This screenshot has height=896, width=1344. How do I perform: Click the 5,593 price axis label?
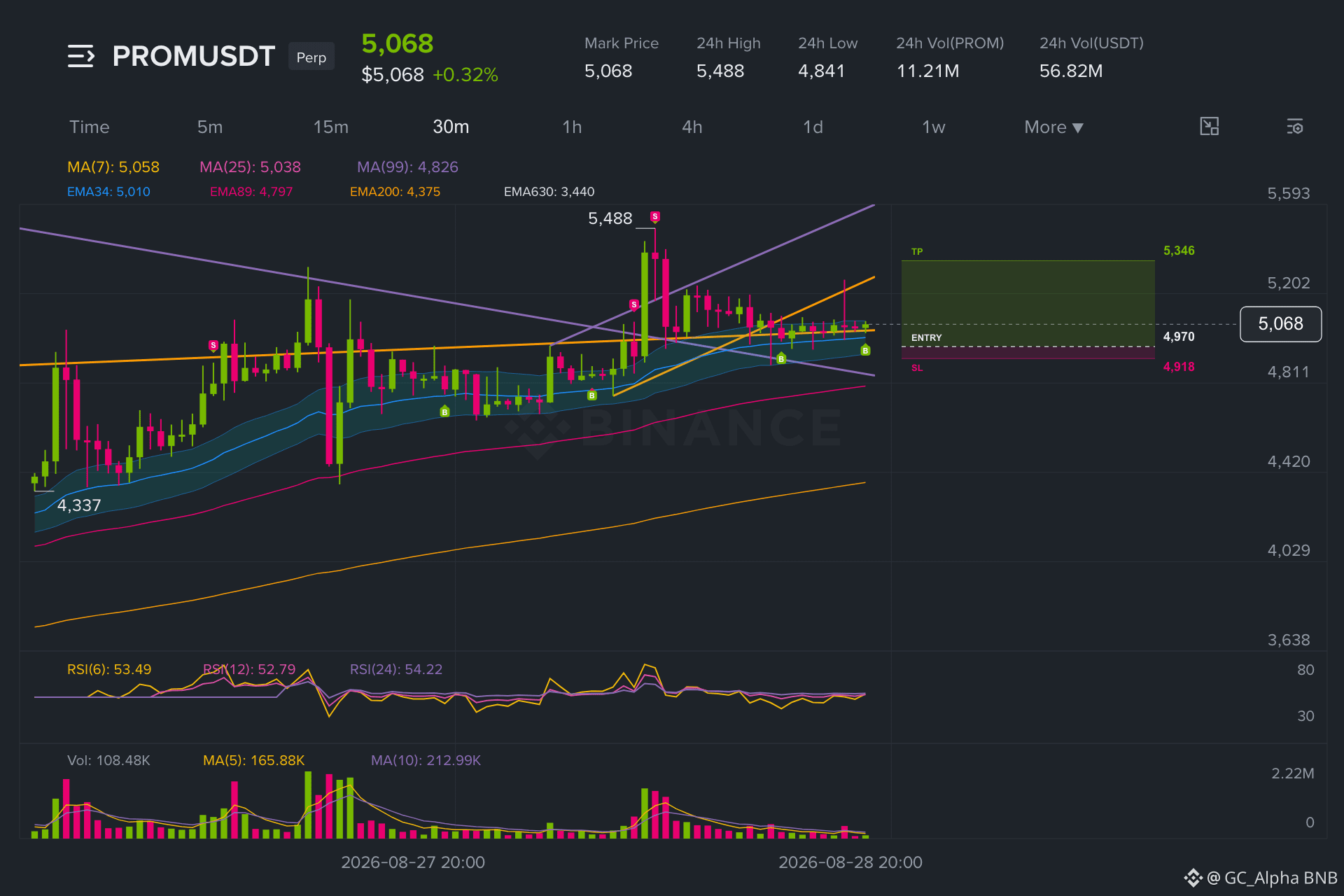[1289, 193]
